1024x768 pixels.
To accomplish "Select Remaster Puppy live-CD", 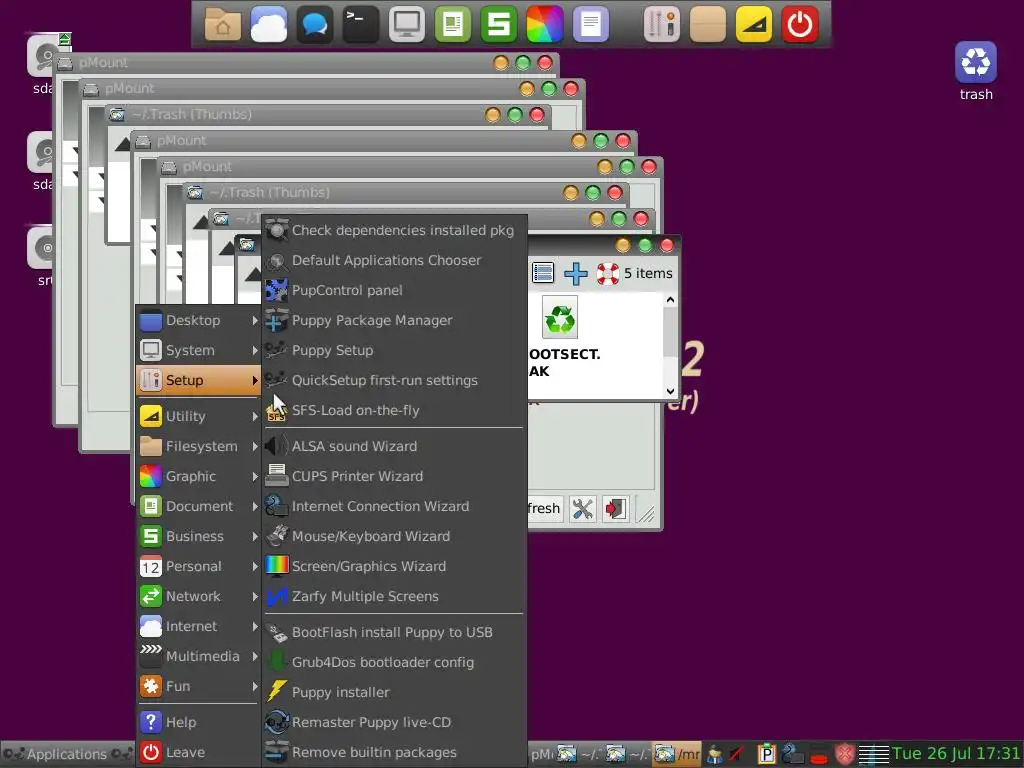I will tap(394, 722).
